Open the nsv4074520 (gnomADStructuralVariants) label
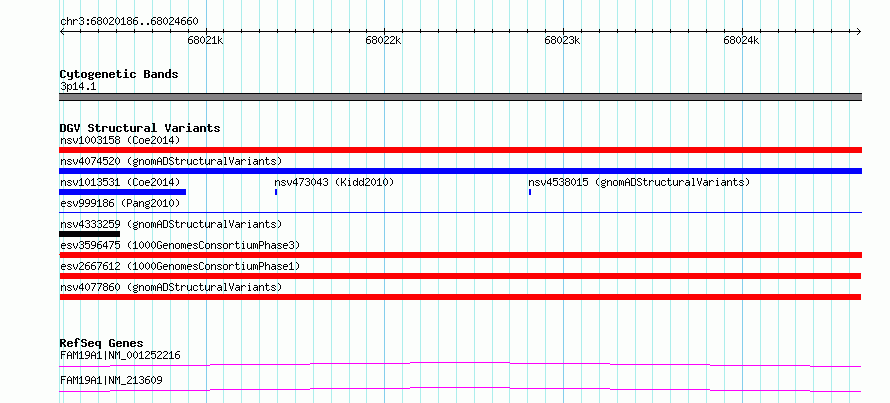 [x=171, y=161]
